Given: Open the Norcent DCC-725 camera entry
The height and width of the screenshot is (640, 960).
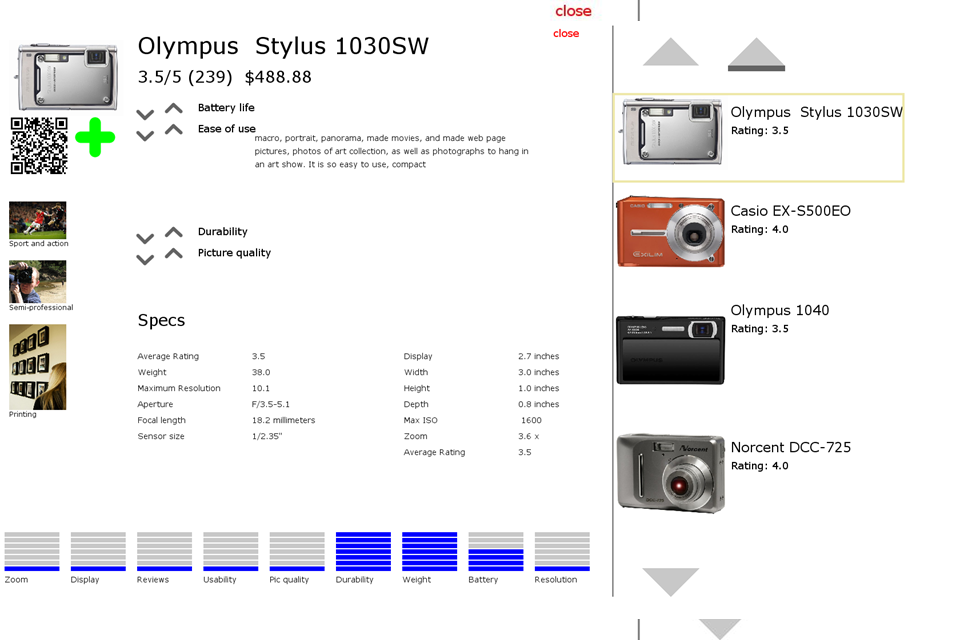Looking at the screenshot, I should tap(790, 448).
